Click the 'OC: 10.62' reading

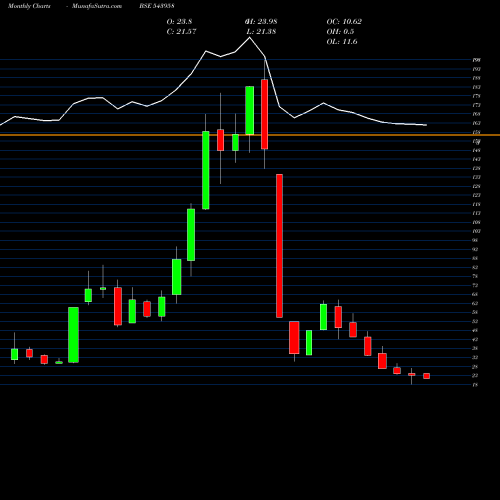344,22
